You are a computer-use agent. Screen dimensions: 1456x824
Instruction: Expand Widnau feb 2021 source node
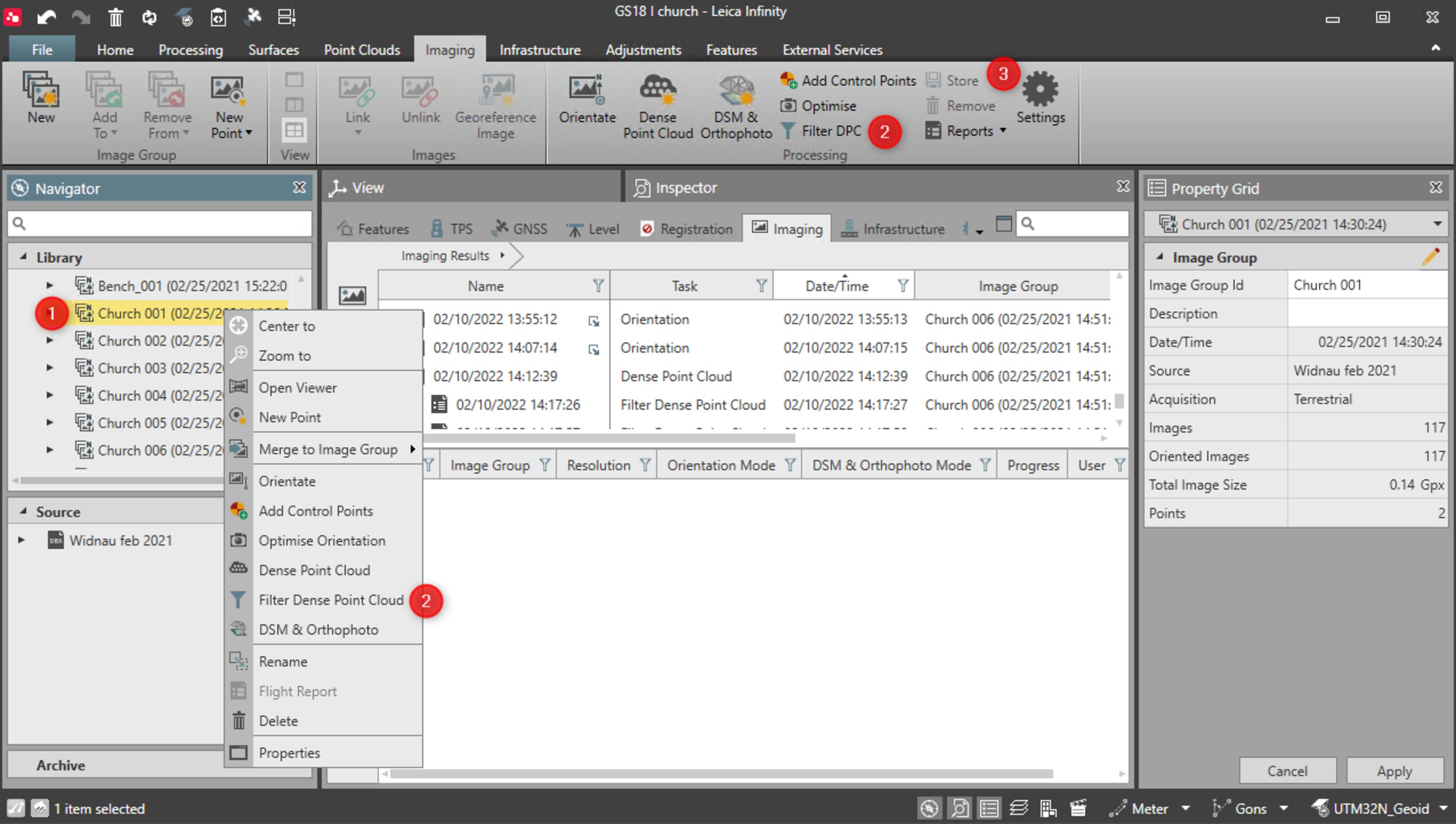click(22, 539)
